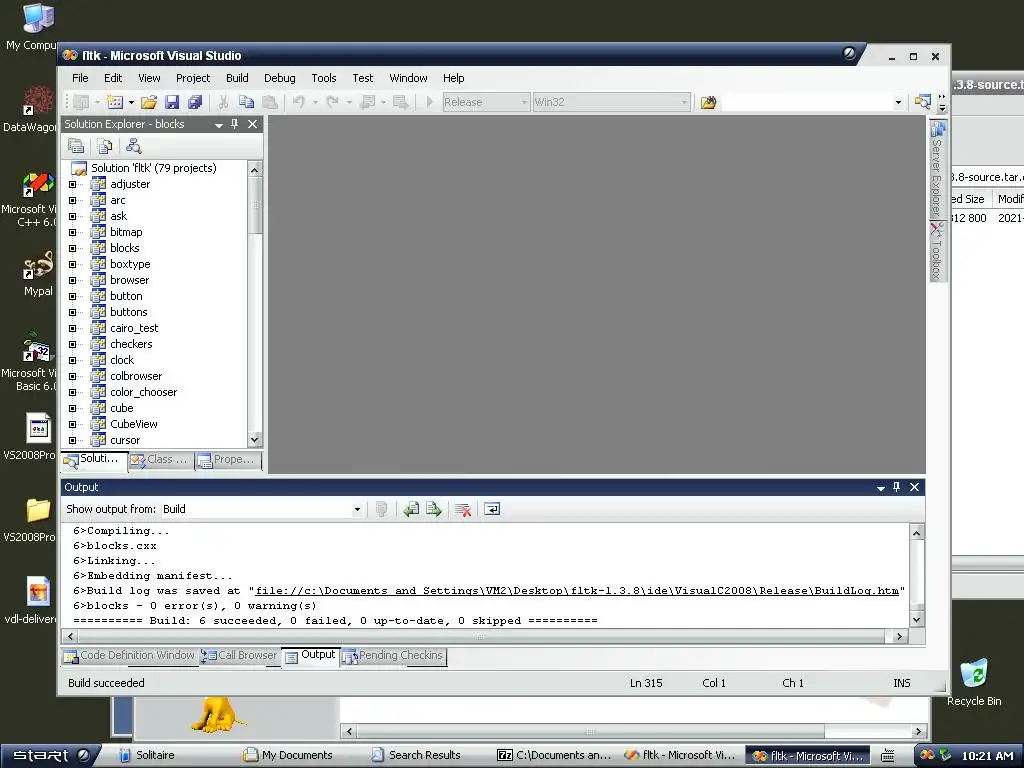
Task: Click Output panel horizontal scroll right arrow
Action: pyautogui.click(x=899, y=636)
